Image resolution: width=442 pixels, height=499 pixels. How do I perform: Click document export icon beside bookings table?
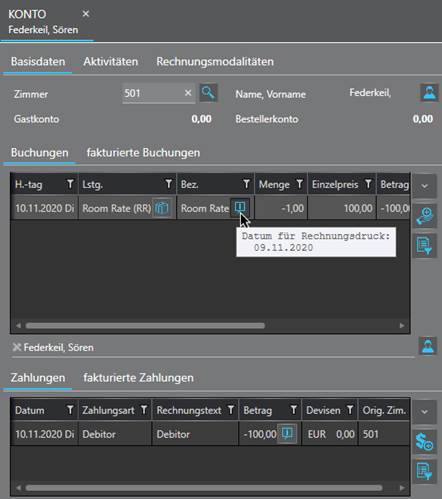(x=425, y=246)
